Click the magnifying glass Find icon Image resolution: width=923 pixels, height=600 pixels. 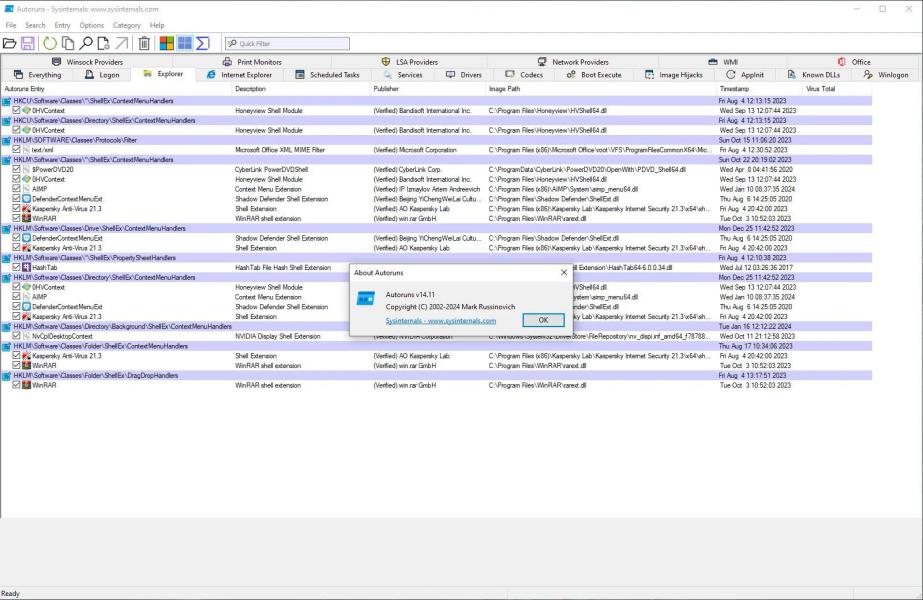pos(86,43)
